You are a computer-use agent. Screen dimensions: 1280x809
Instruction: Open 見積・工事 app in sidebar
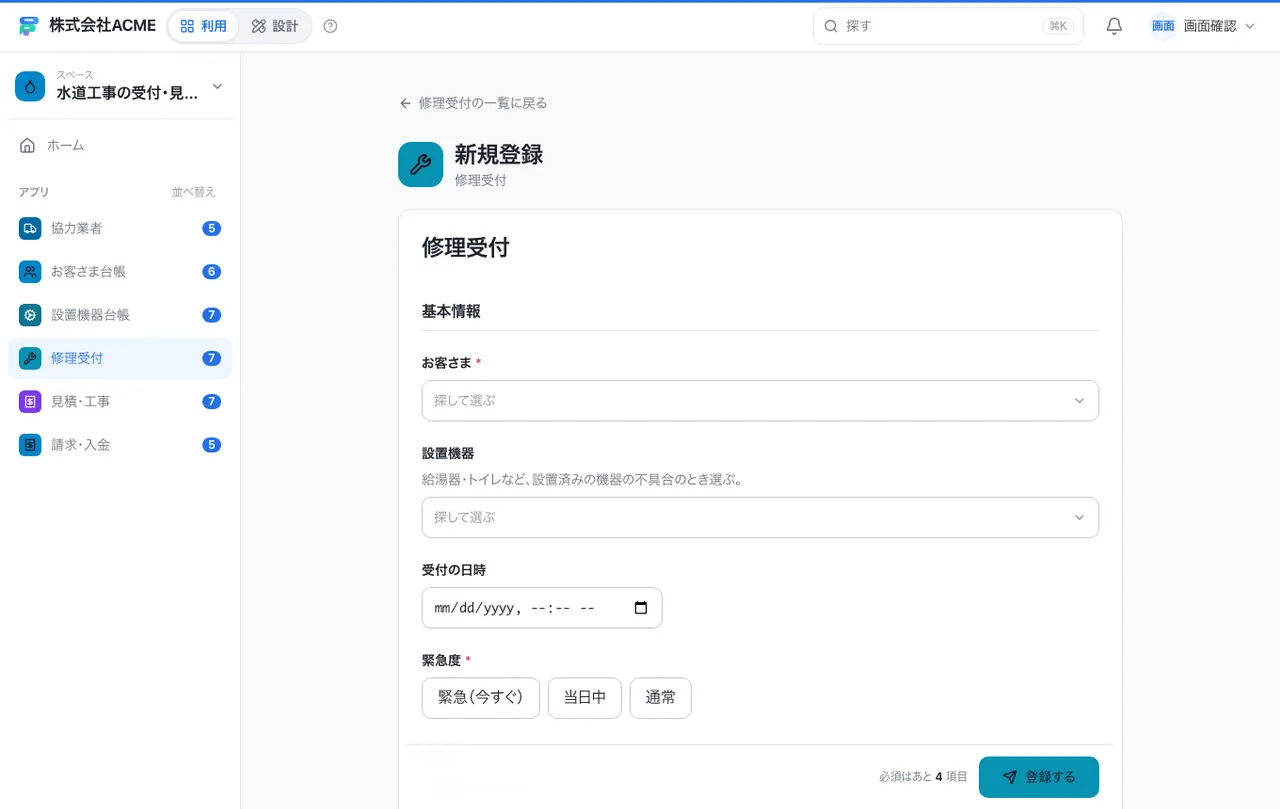click(x=120, y=401)
